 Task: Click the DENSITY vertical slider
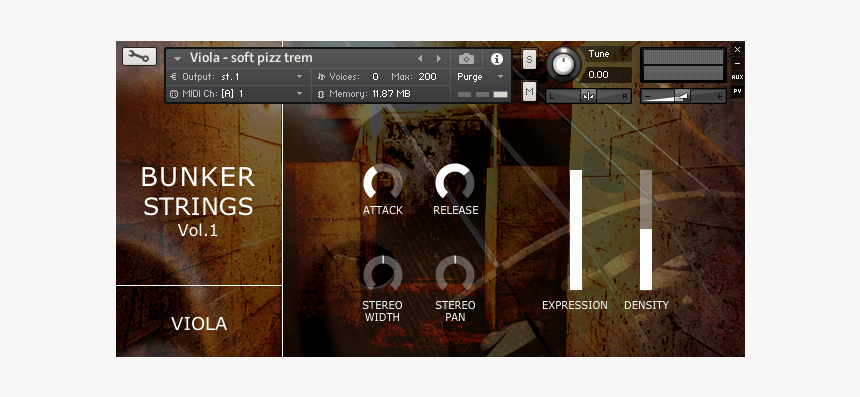pyautogui.click(x=646, y=230)
